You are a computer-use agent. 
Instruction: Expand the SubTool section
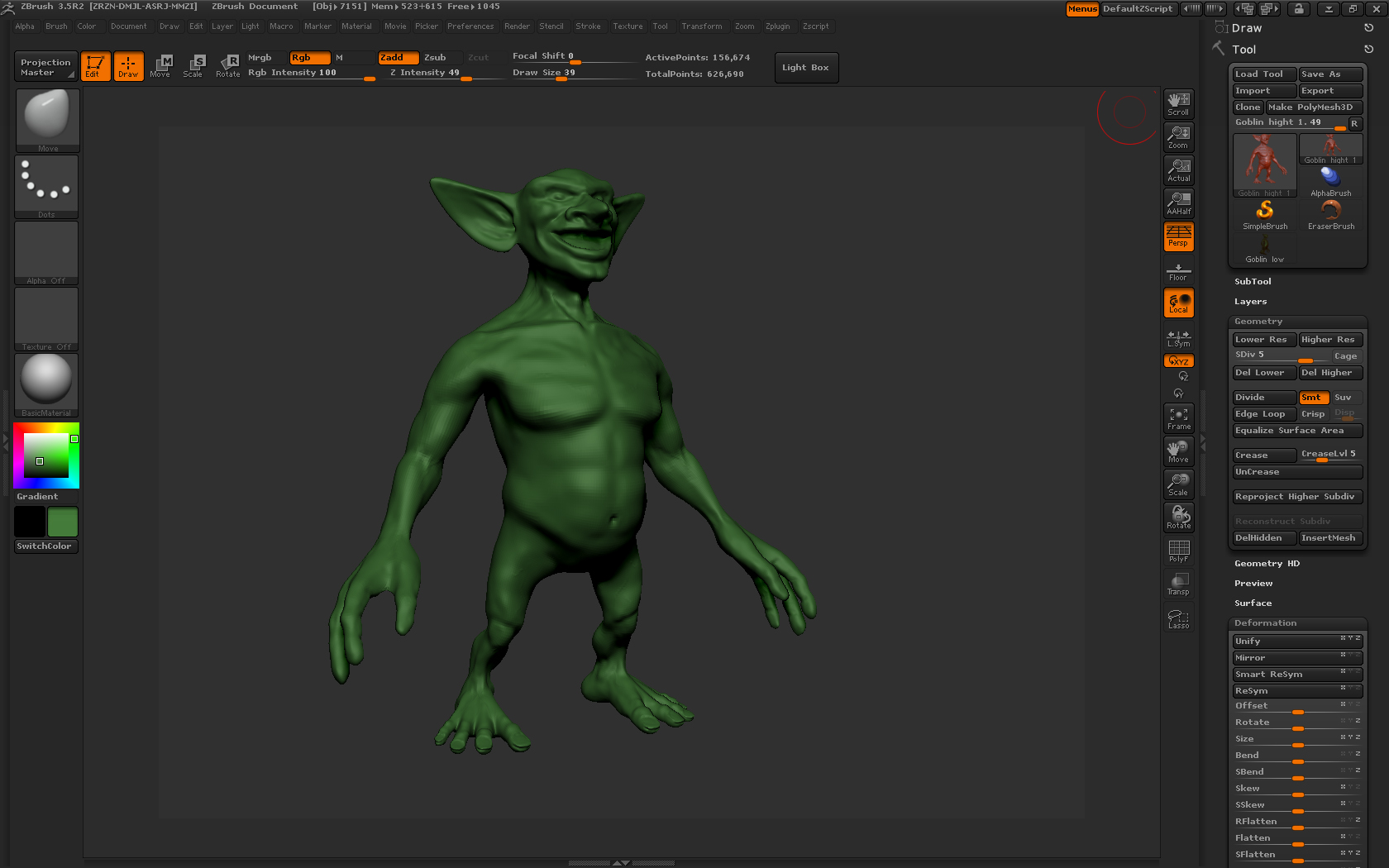[x=1253, y=282]
